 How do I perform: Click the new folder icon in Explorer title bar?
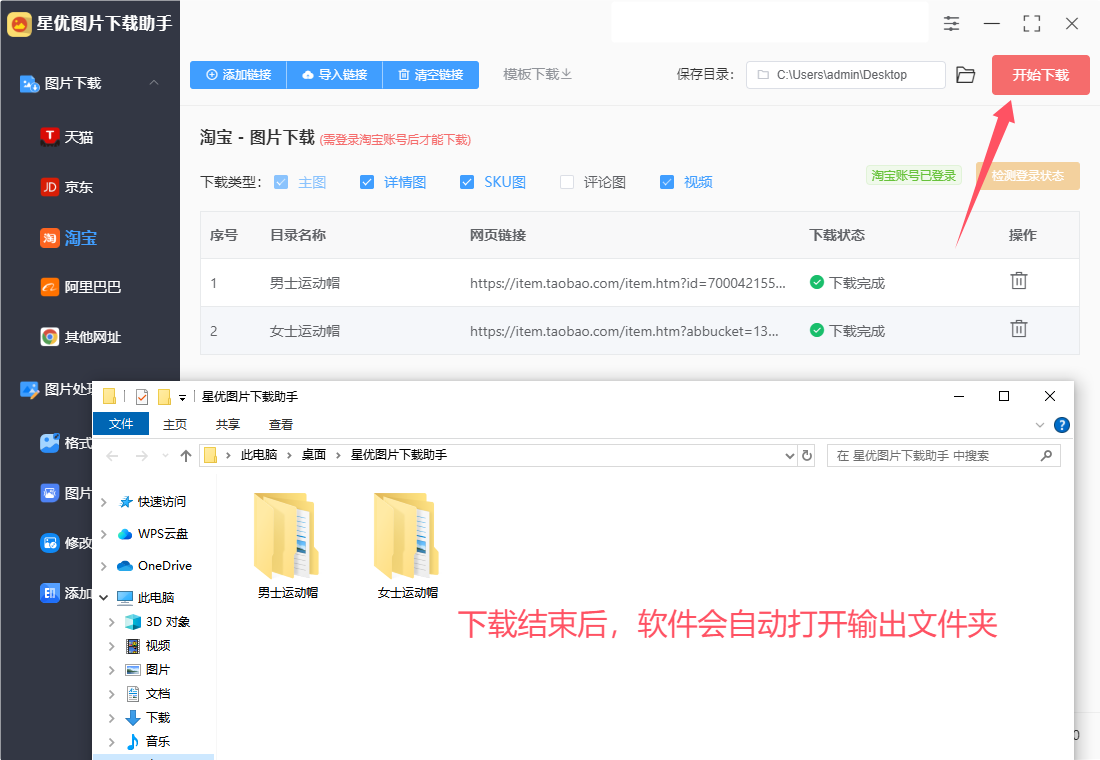coord(164,397)
